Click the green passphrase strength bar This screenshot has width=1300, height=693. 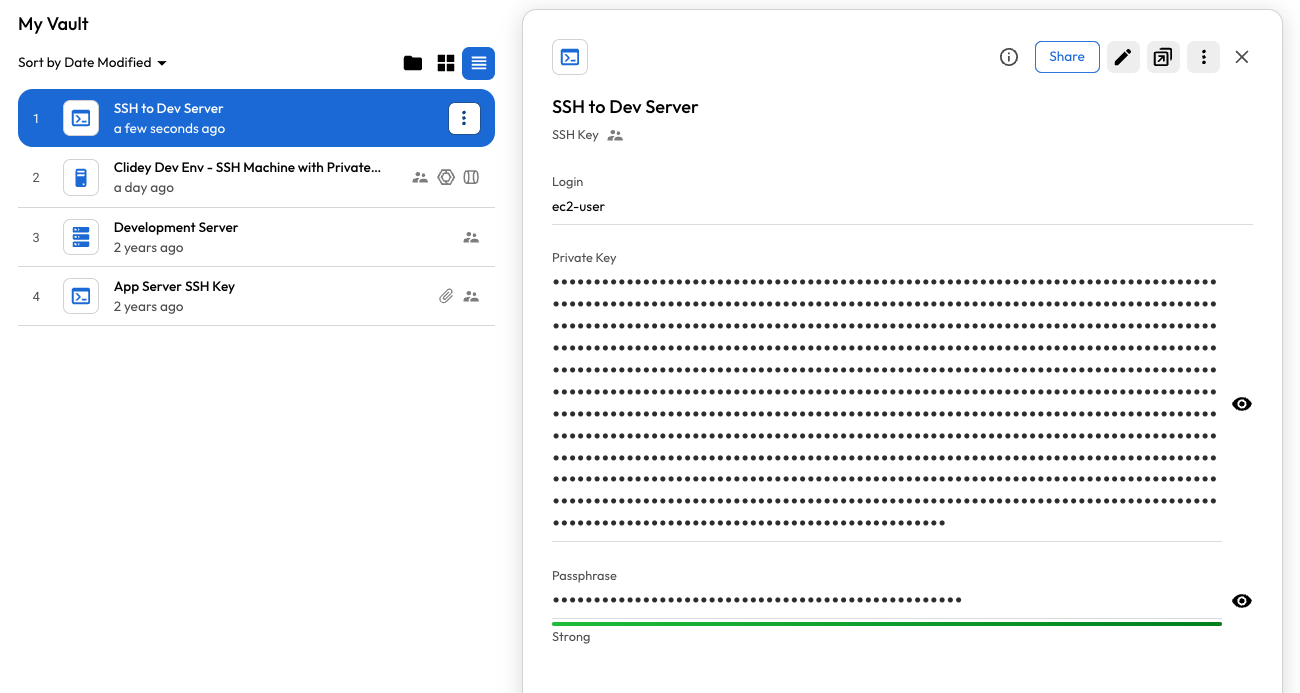(x=886, y=623)
